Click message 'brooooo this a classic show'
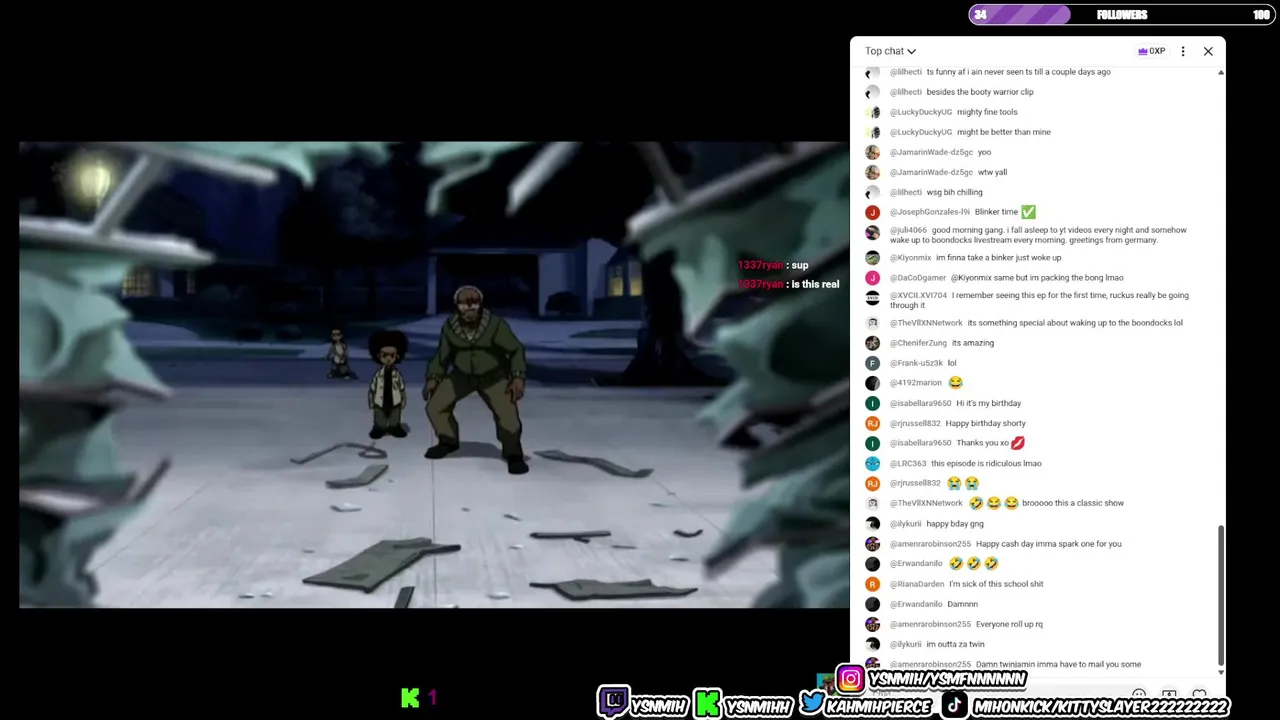Viewport: 1280px width, 720px height. (x=1073, y=503)
